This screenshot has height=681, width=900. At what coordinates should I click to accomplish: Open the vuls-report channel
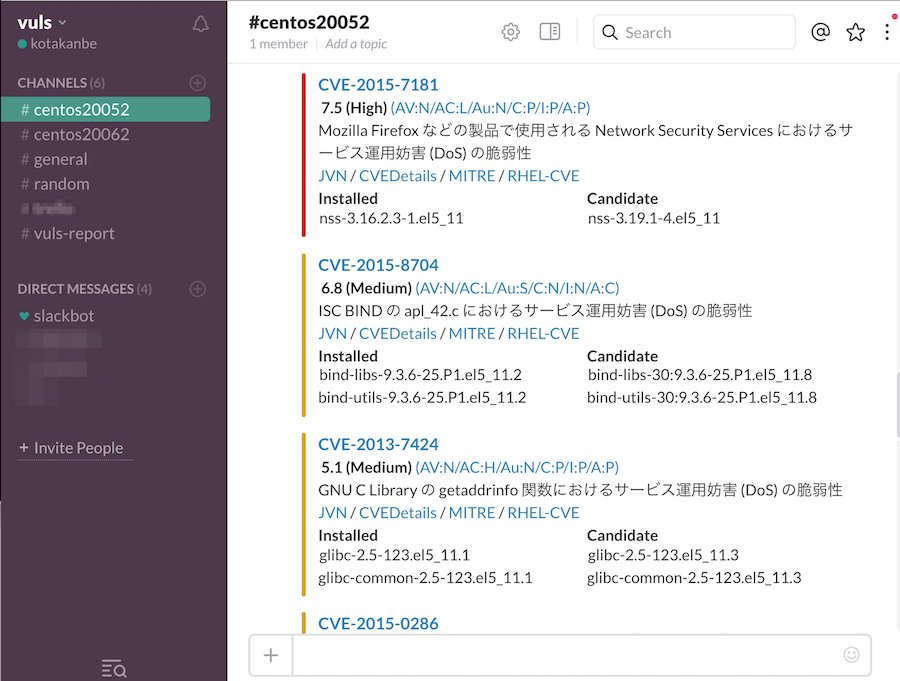click(x=74, y=233)
